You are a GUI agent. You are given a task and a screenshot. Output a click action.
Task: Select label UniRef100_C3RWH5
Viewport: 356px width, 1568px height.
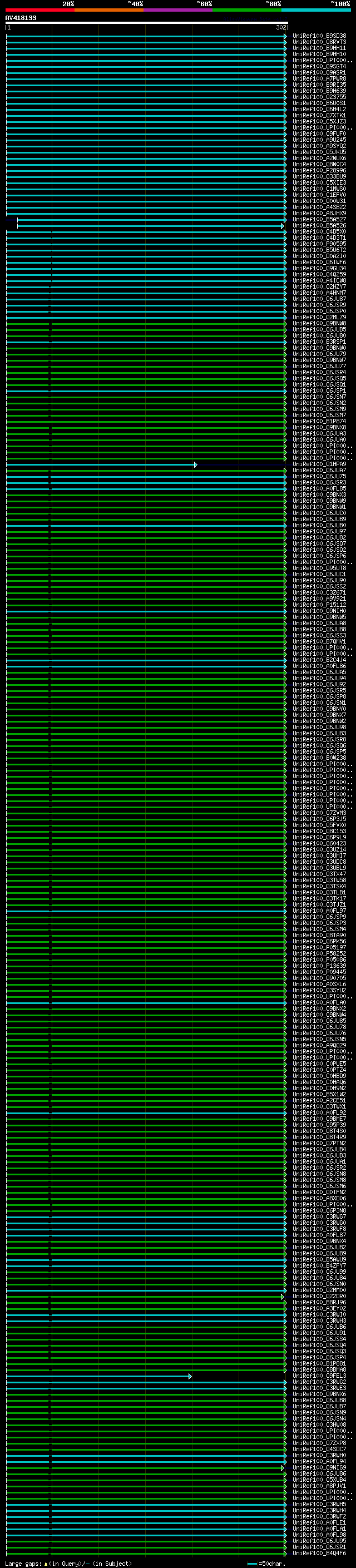pos(319,1504)
